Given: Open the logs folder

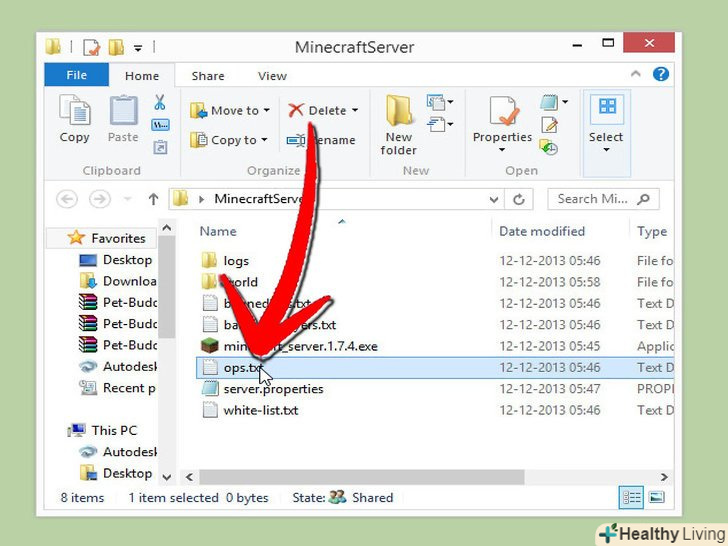Looking at the screenshot, I should pos(236,260).
